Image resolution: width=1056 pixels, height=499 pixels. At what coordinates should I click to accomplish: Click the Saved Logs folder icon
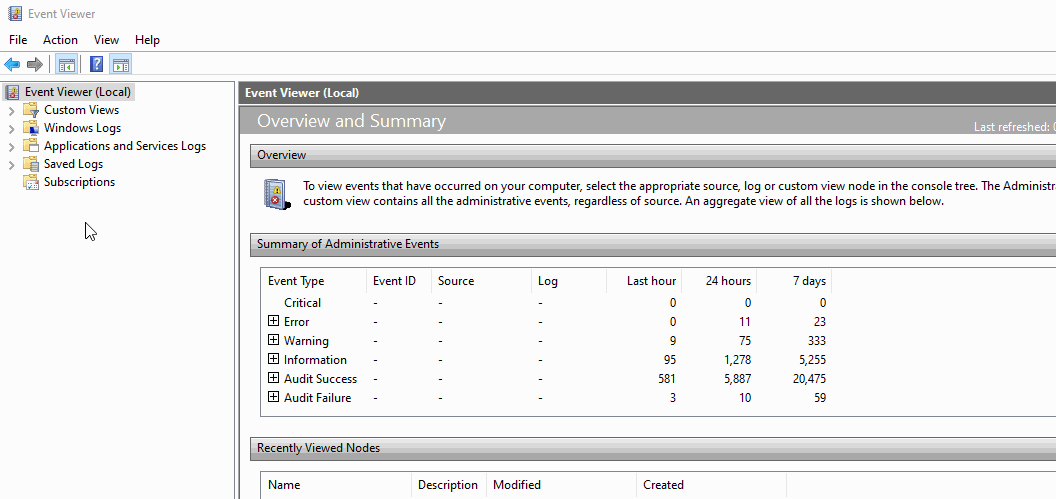point(31,164)
